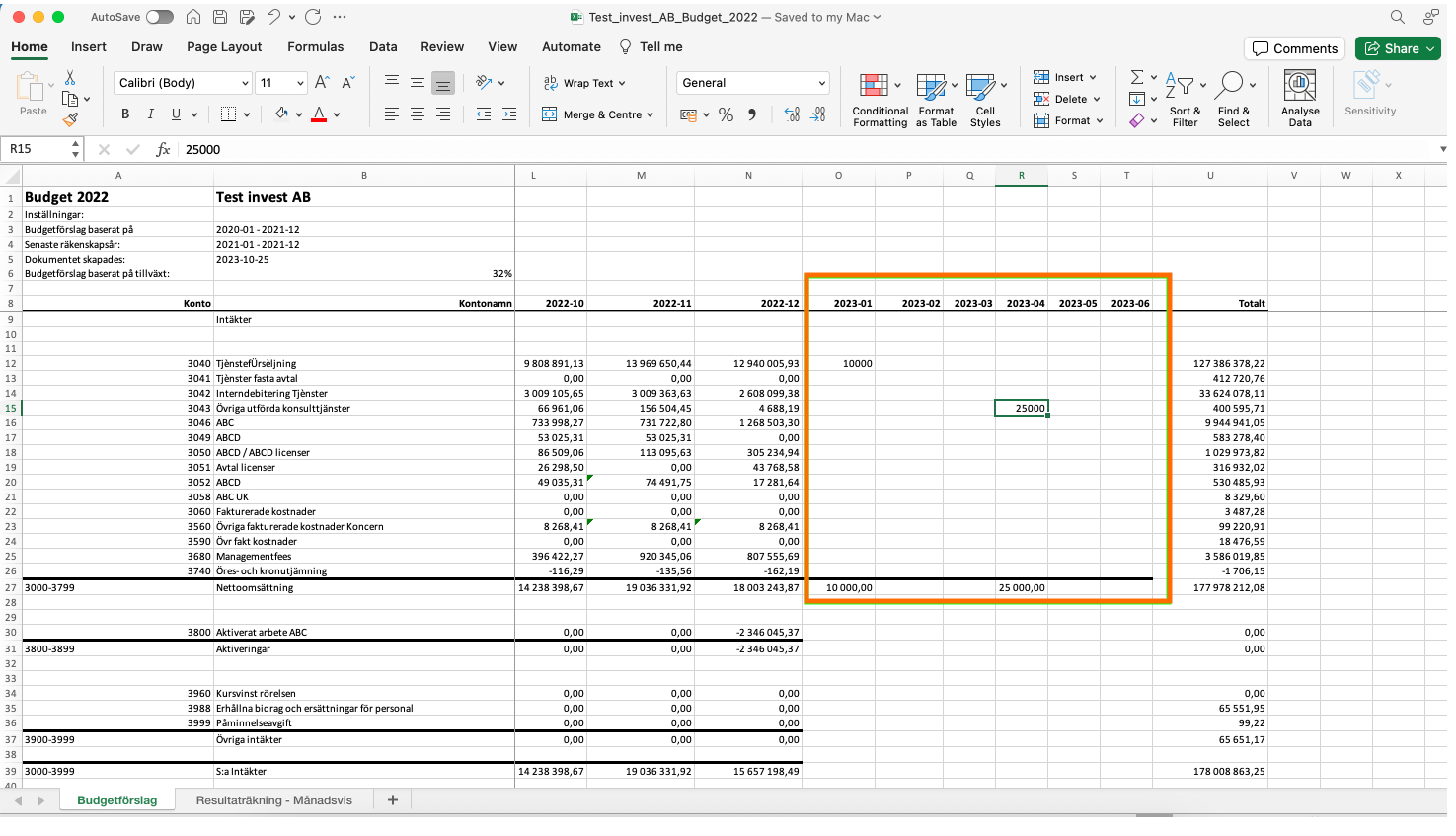Undo the last action
This screenshot has height=836, width=1456.
(273, 17)
